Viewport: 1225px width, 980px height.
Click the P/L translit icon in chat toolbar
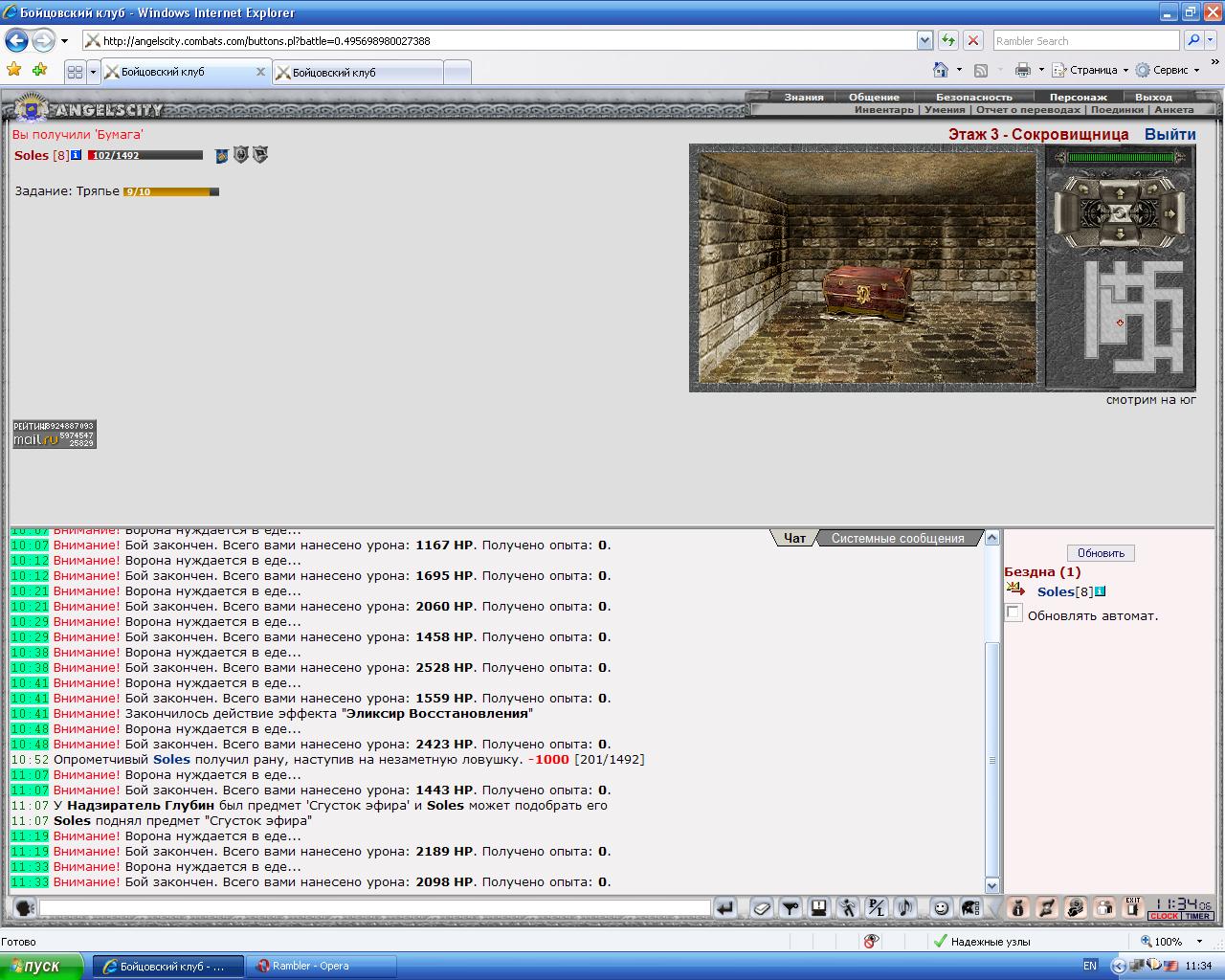click(x=877, y=908)
